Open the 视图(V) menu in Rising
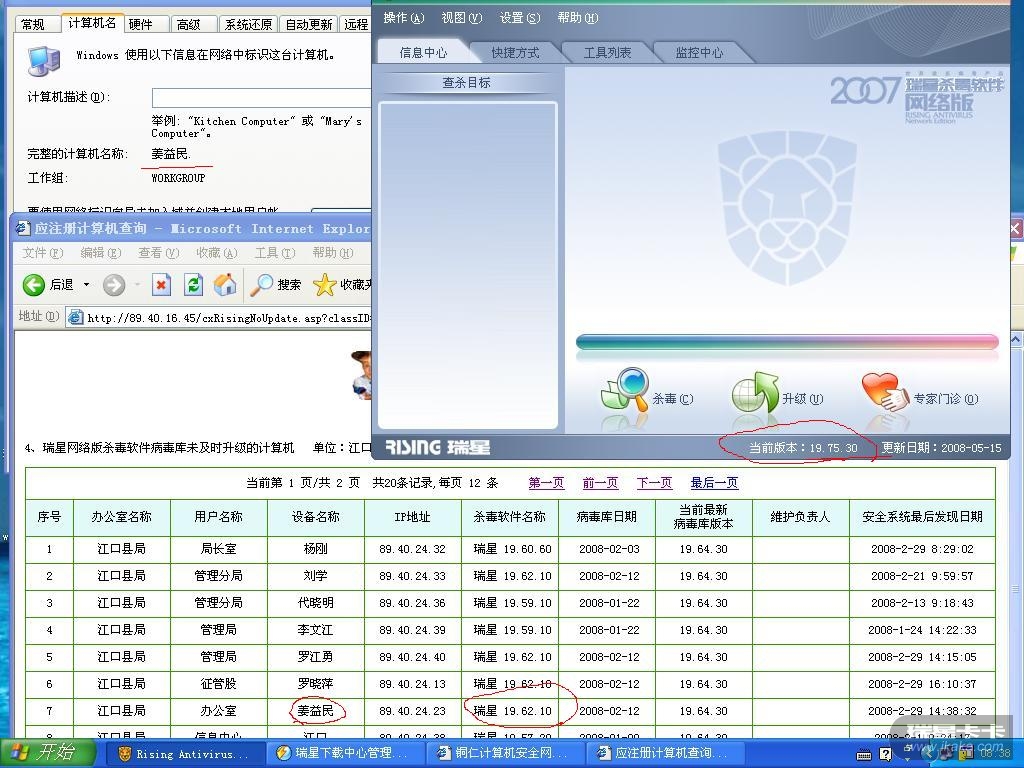Image resolution: width=1024 pixels, height=768 pixels. tap(462, 18)
